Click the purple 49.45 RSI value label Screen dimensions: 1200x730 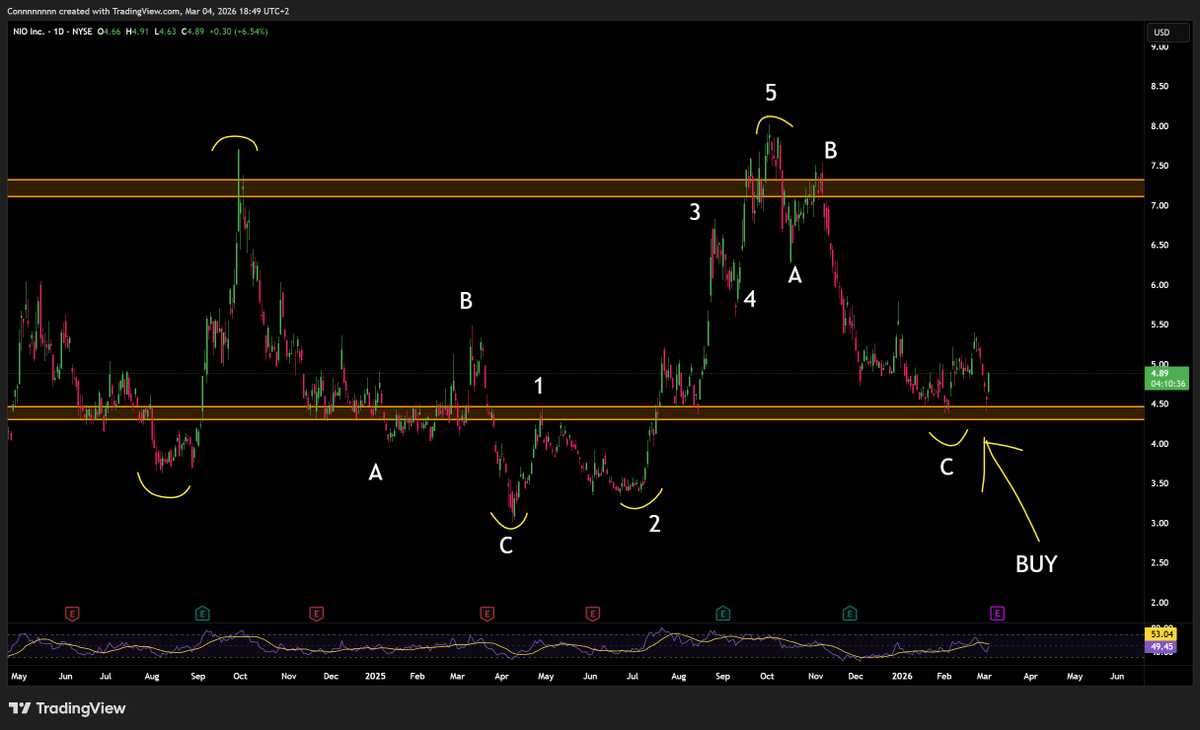[x=1160, y=646]
